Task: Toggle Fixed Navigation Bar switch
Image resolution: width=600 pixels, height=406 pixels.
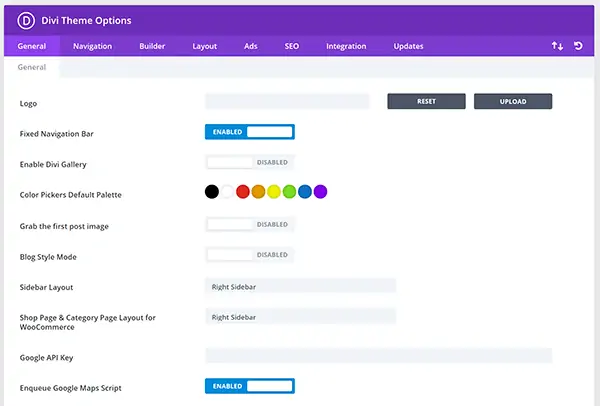Action: [x=249, y=132]
